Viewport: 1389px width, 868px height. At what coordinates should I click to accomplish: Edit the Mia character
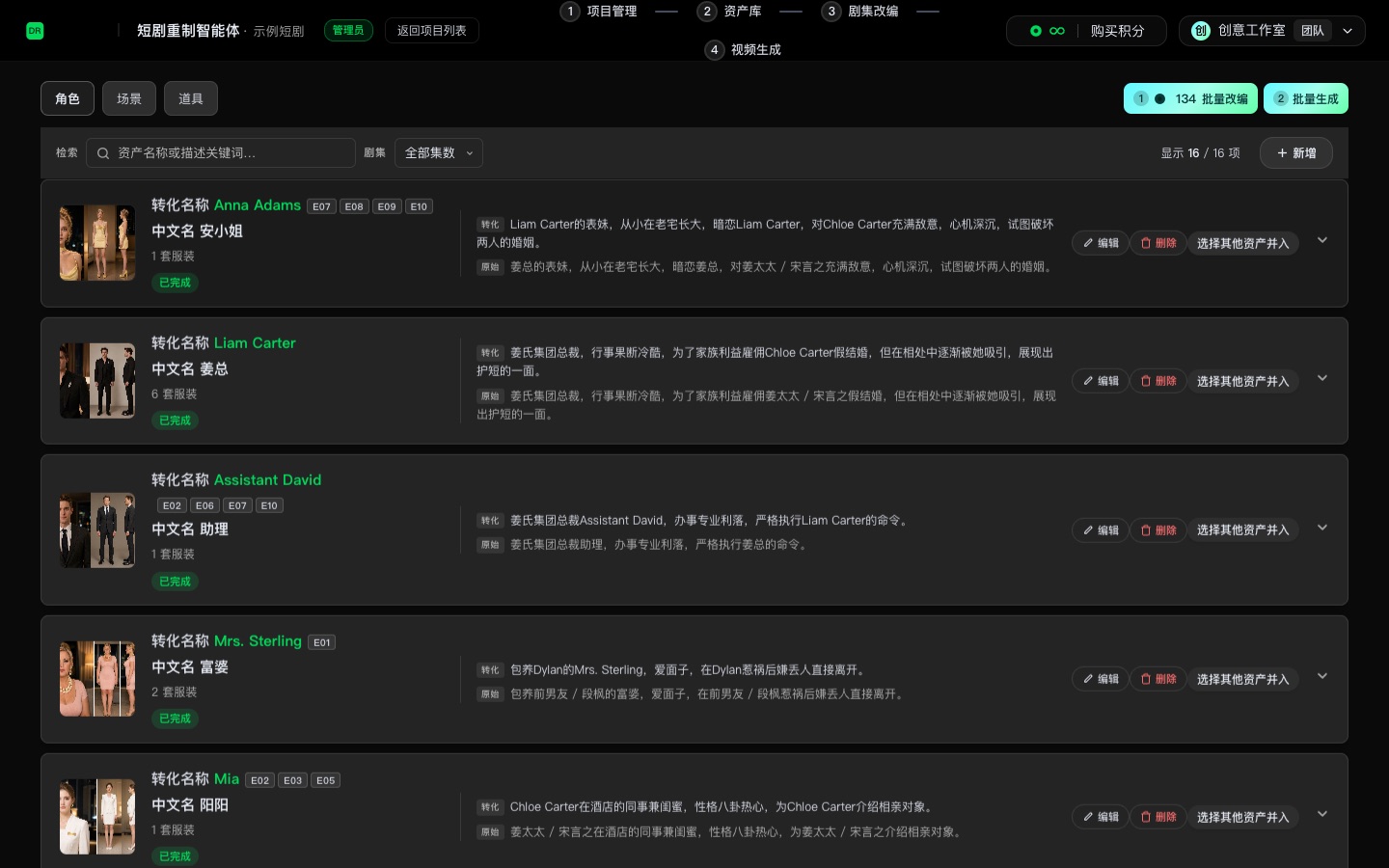(1101, 817)
